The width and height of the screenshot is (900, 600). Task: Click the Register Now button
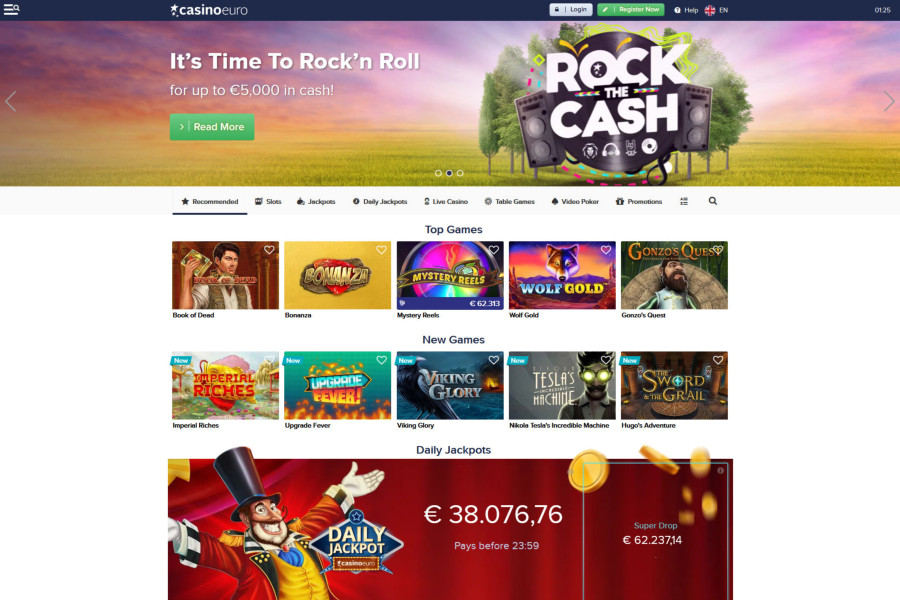(631, 10)
